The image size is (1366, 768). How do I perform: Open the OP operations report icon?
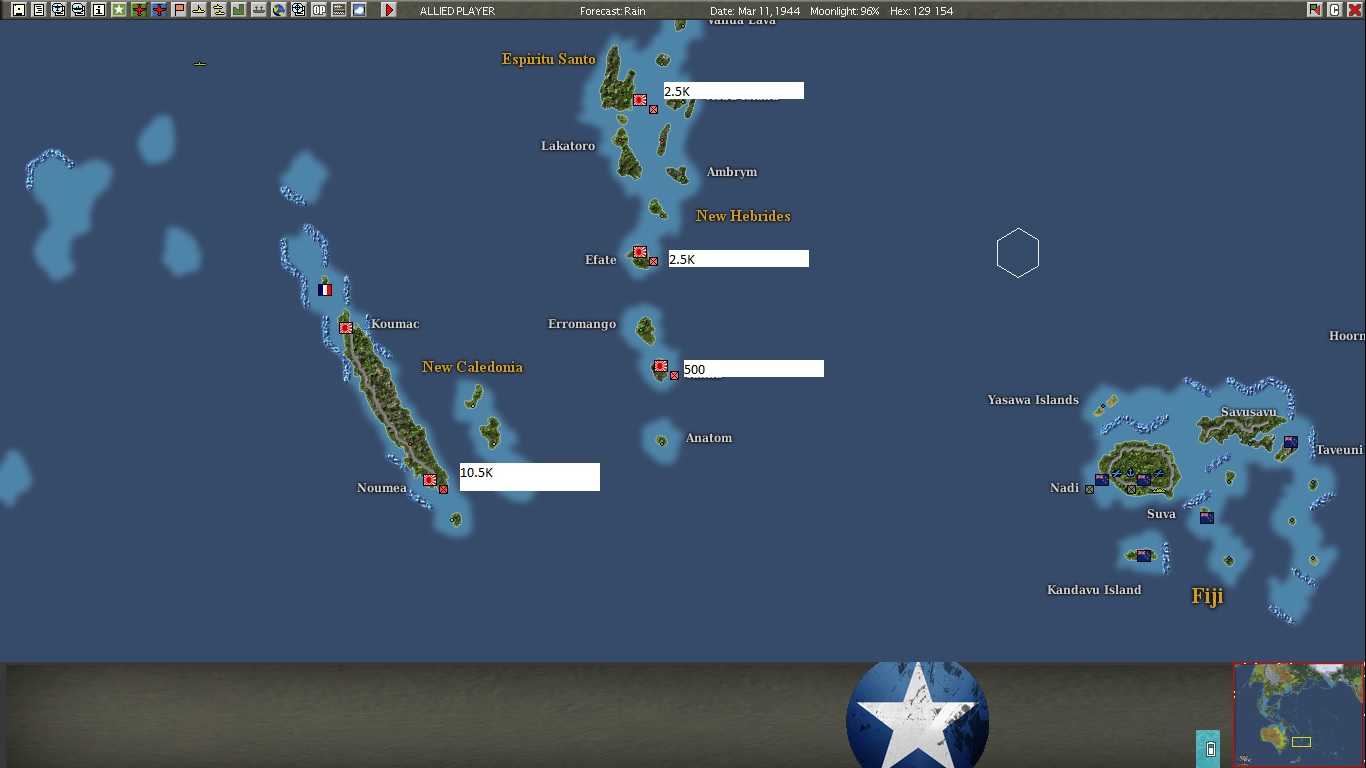coord(319,10)
